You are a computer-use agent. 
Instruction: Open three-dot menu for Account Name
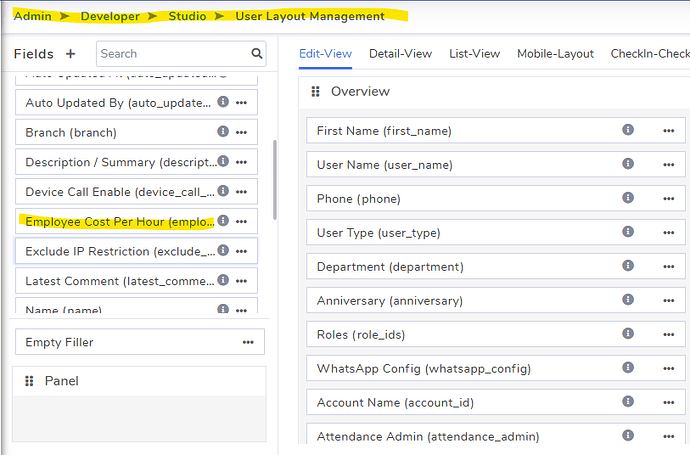(668, 402)
